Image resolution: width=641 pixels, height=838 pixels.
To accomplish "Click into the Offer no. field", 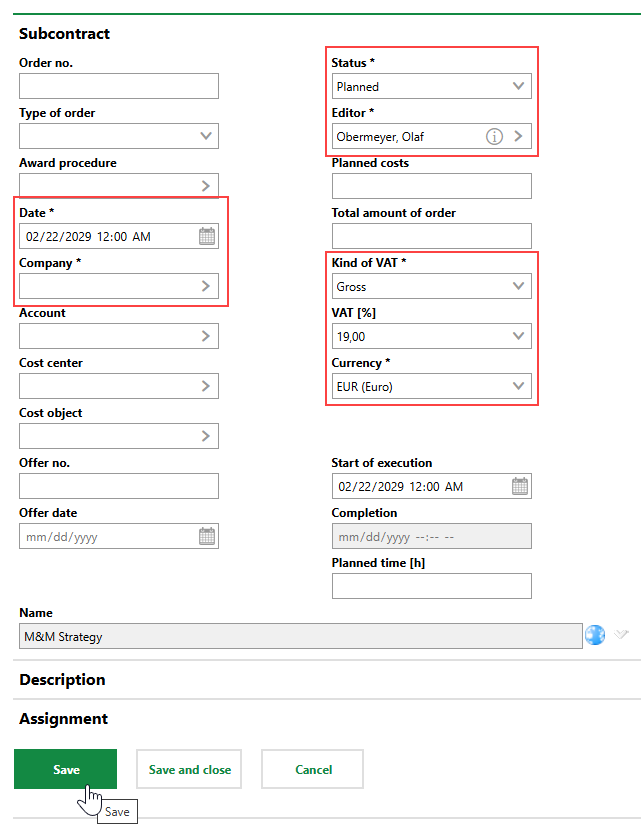I will click(x=119, y=486).
